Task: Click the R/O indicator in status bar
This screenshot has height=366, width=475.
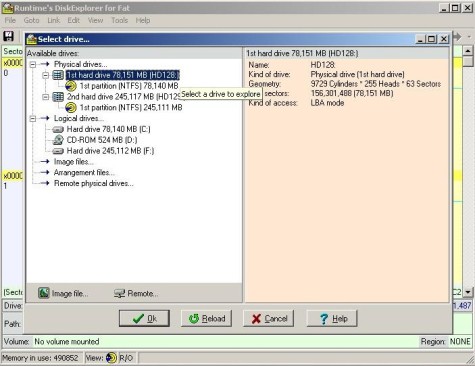Action: (x=126, y=358)
